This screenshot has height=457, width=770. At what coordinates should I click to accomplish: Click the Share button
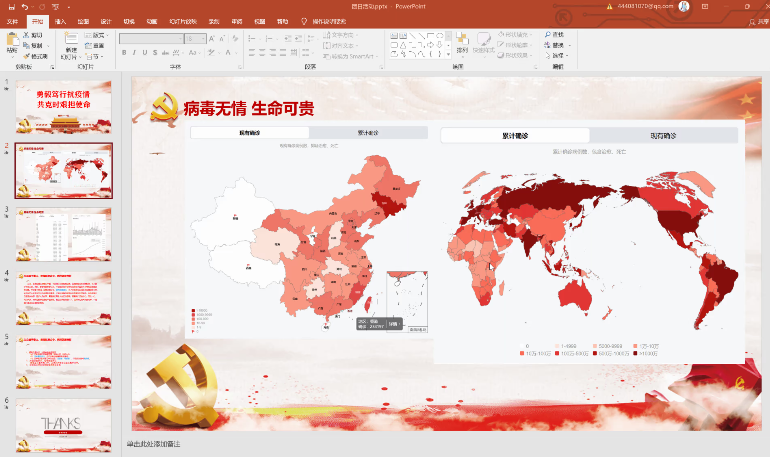[x=755, y=20]
